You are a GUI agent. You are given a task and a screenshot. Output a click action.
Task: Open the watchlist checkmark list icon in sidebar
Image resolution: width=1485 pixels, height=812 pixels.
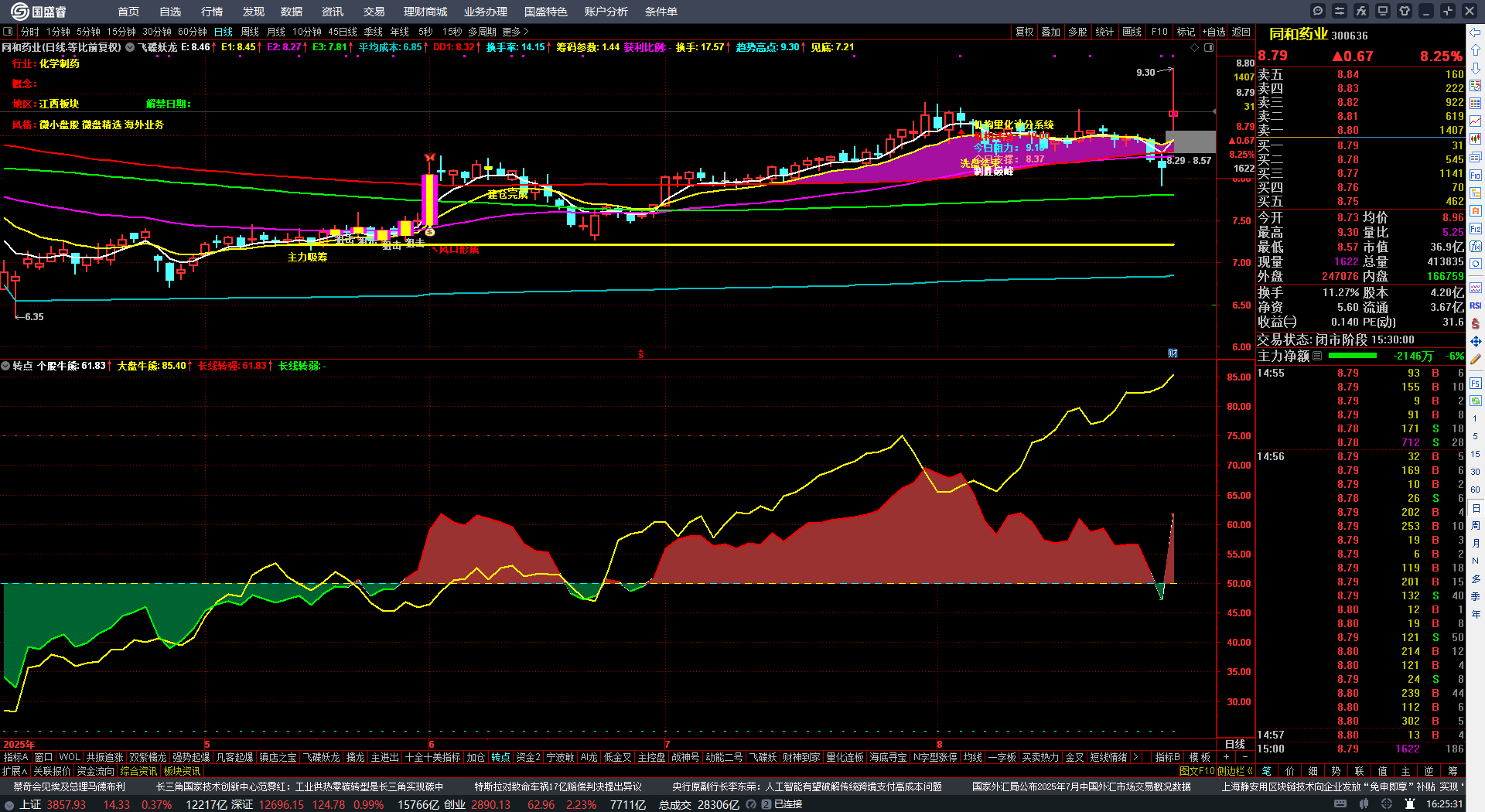(1476, 86)
